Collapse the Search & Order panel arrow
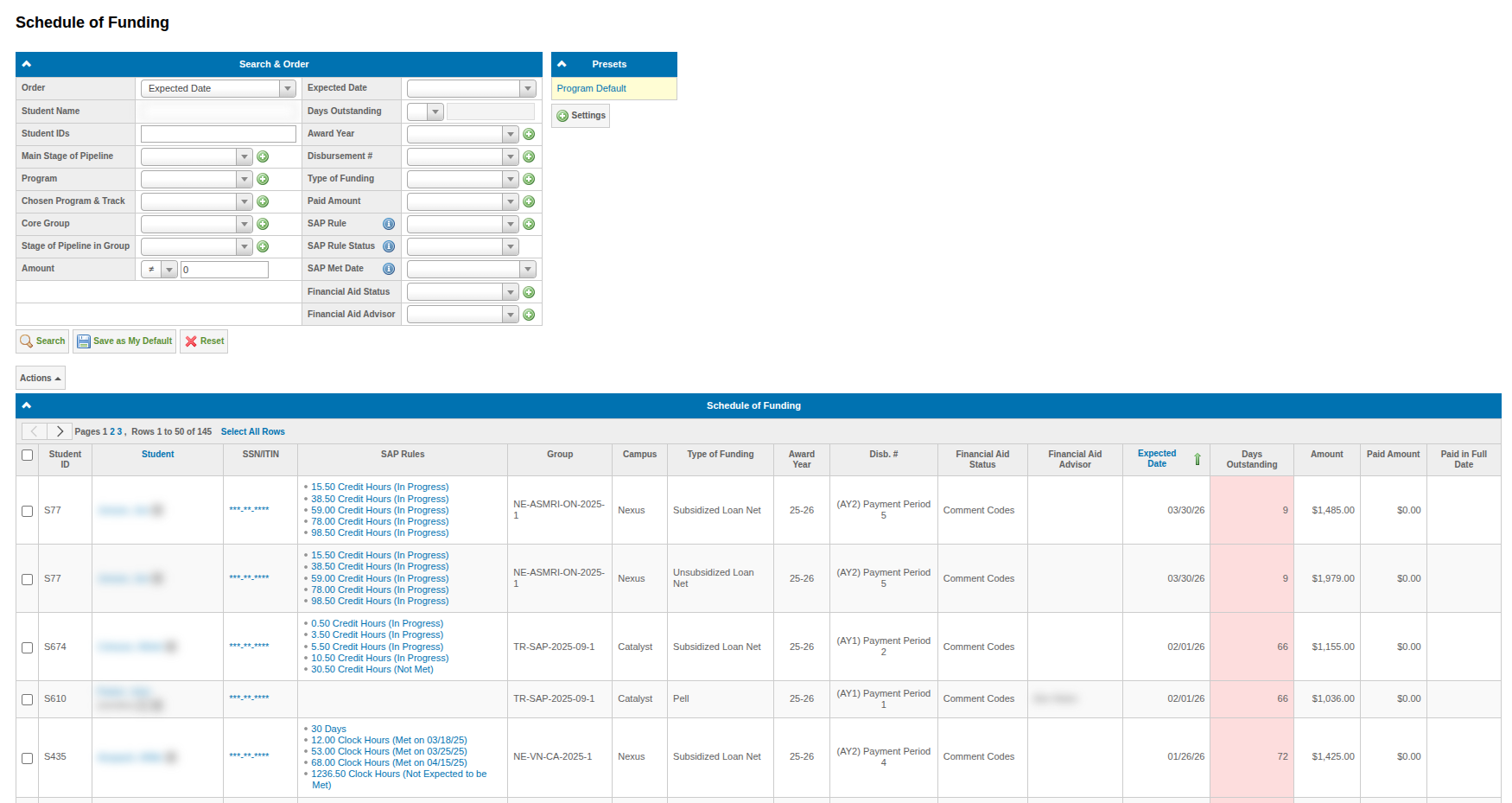This screenshot has height=803, width=1512. tap(27, 64)
